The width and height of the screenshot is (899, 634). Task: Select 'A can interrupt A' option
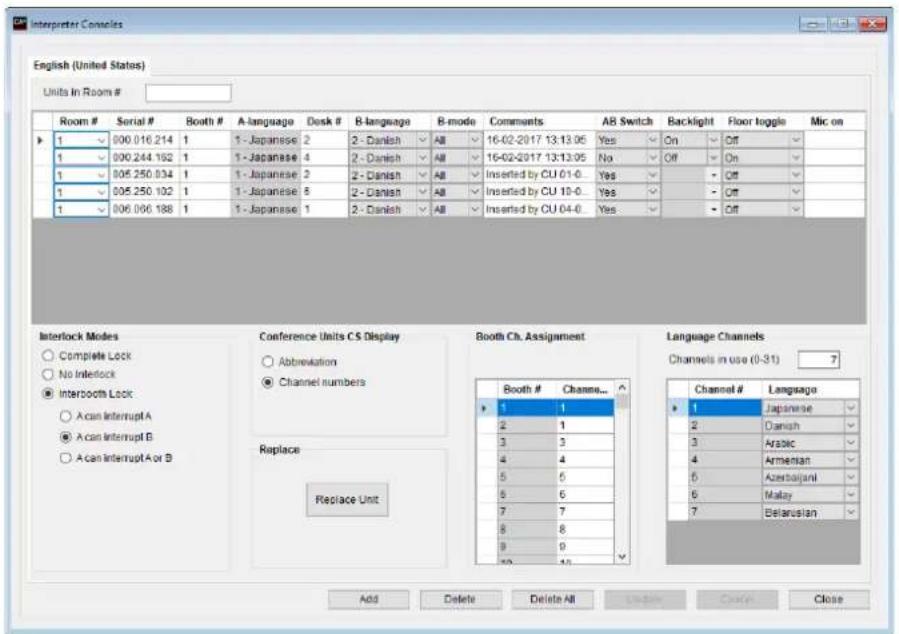pos(65,416)
